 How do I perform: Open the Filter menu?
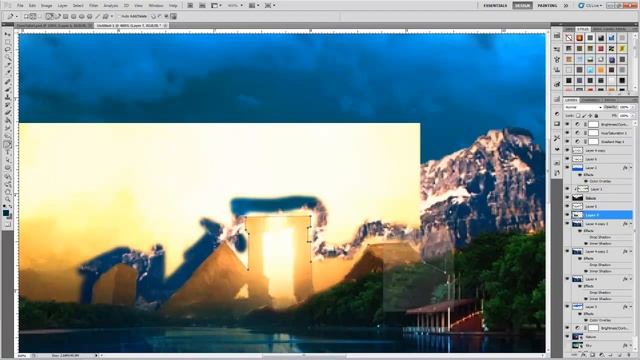(x=93, y=5)
